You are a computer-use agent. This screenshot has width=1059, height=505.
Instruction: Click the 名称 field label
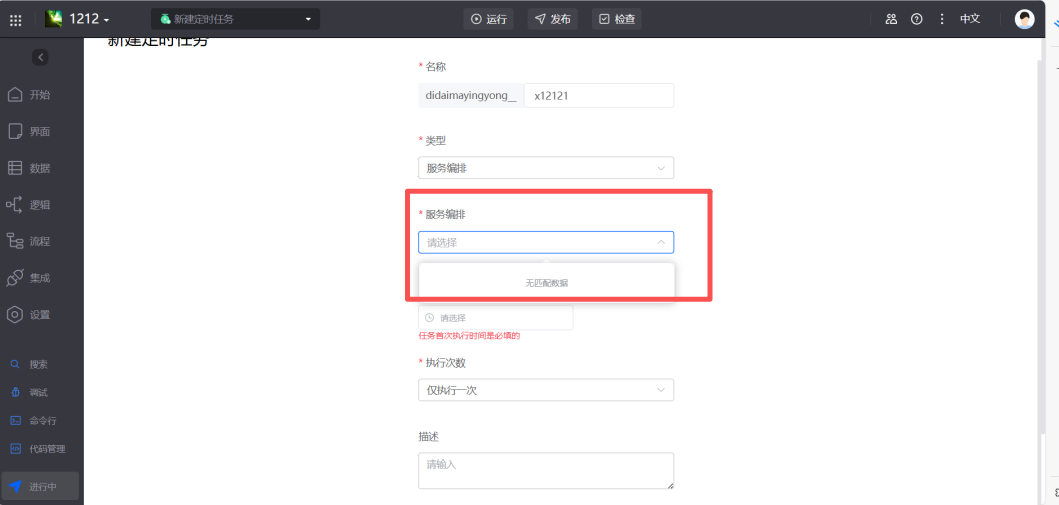coord(436,66)
